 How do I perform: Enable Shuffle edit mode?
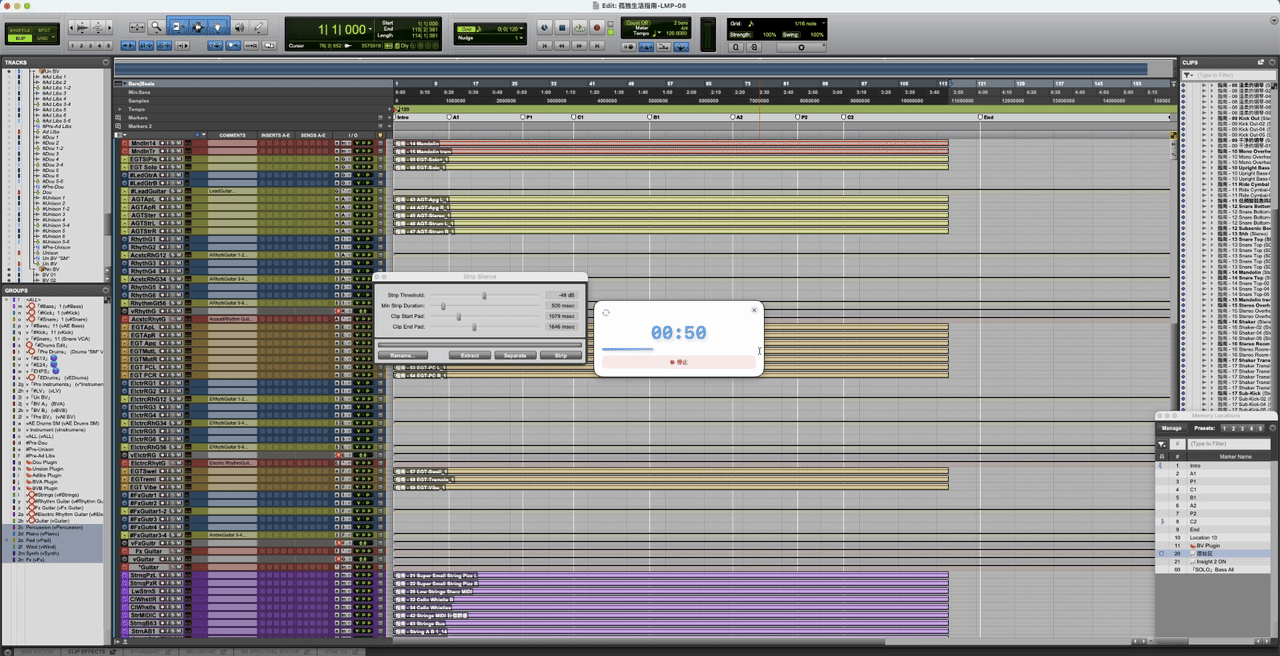[x=19, y=30]
